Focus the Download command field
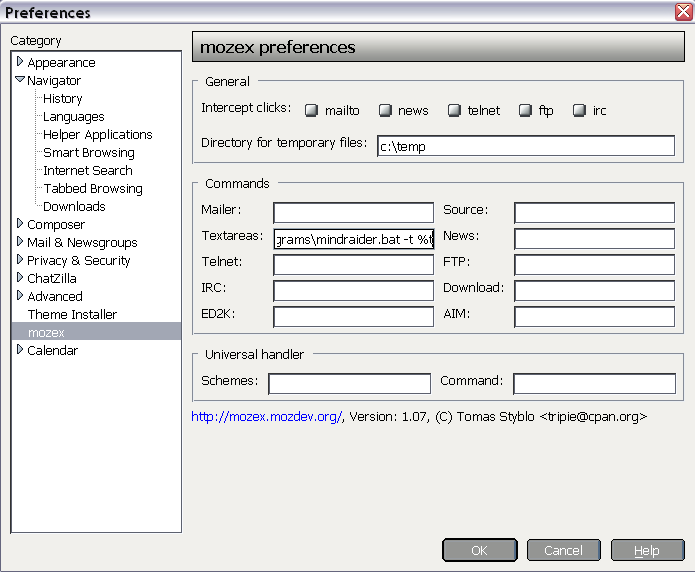 click(x=594, y=291)
